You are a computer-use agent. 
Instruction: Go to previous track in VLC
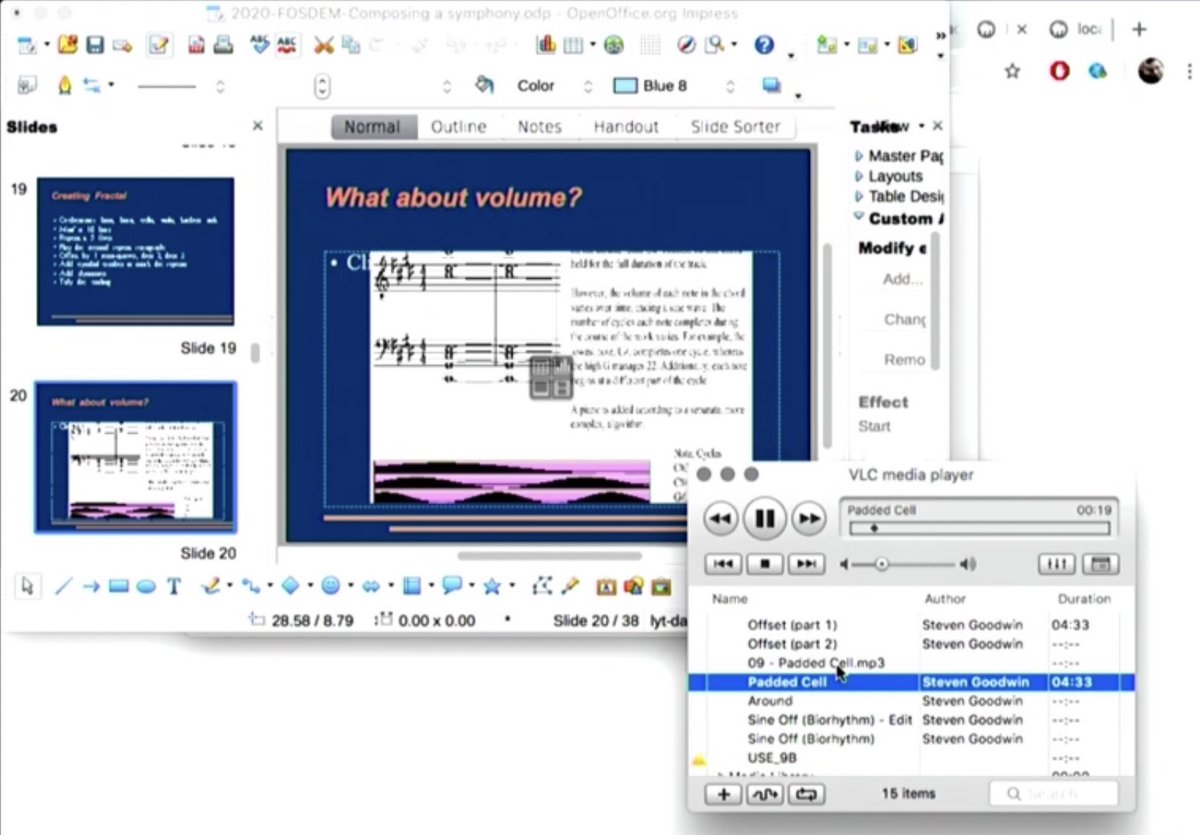click(x=723, y=564)
